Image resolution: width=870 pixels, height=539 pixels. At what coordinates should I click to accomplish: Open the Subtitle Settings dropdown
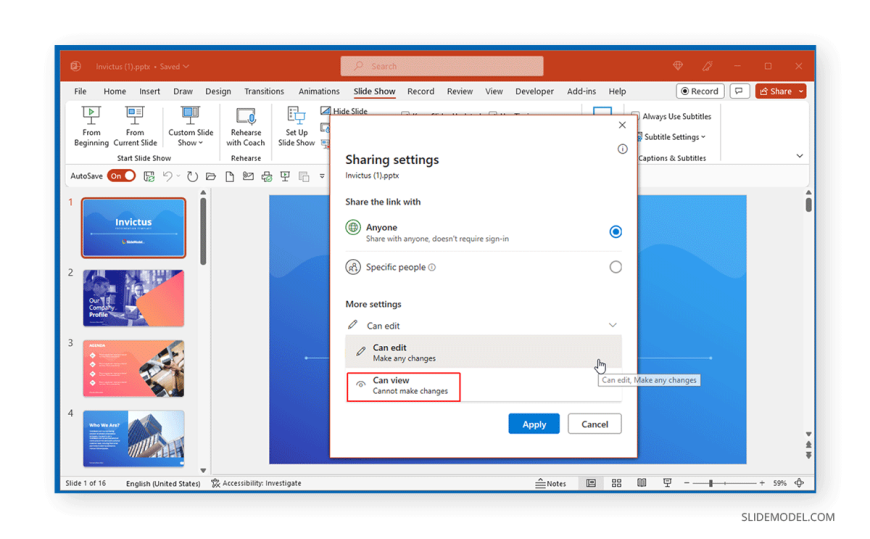coord(674,137)
